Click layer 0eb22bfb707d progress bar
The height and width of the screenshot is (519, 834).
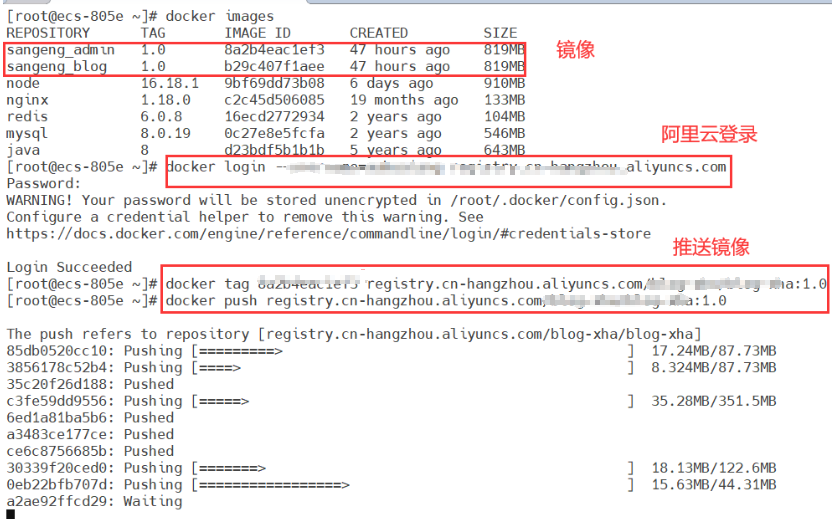413,485
